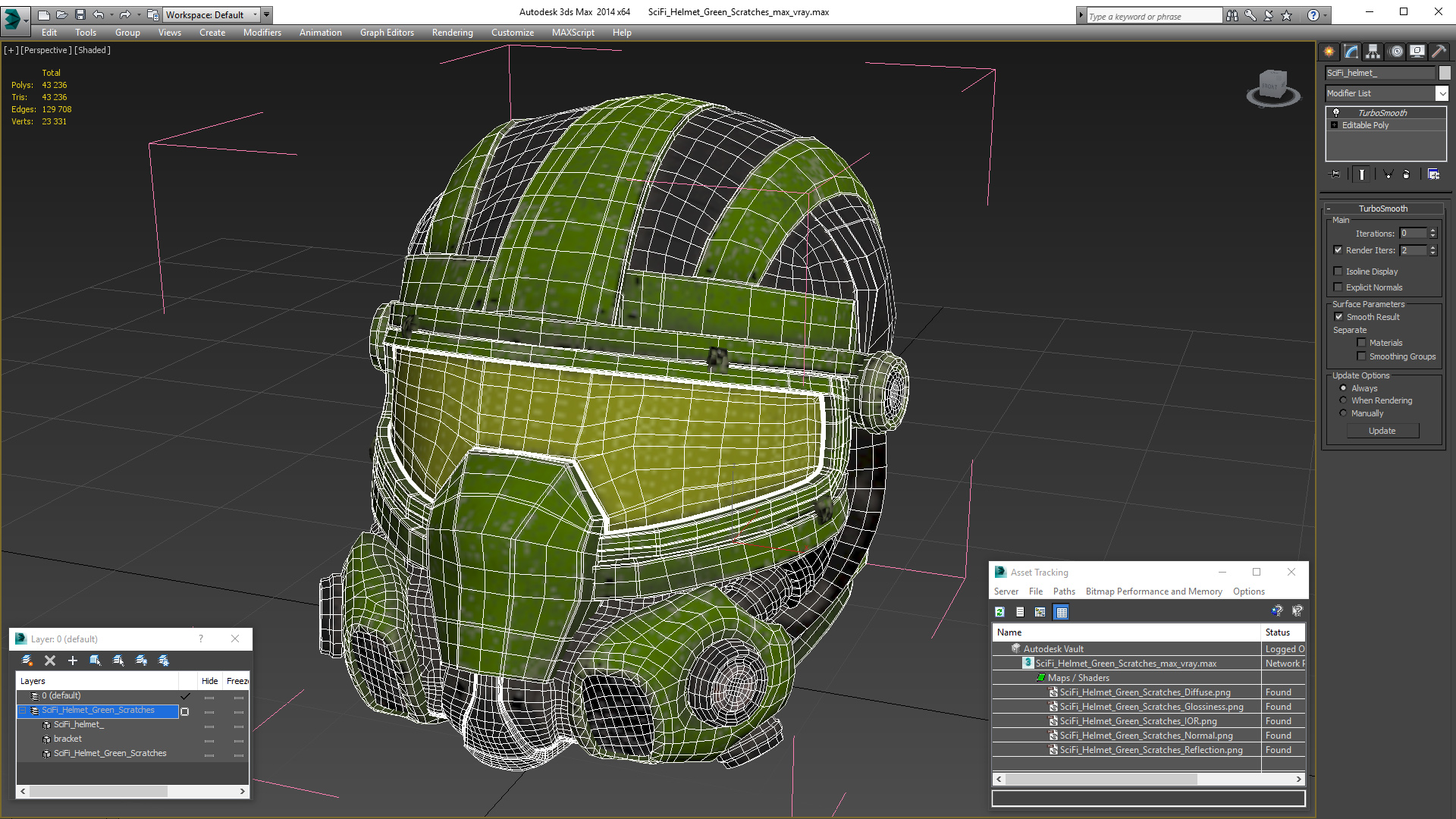This screenshot has height=819, width=1456.
Task: Click the Undo arrow icon
Action: (x=99, y=14)
